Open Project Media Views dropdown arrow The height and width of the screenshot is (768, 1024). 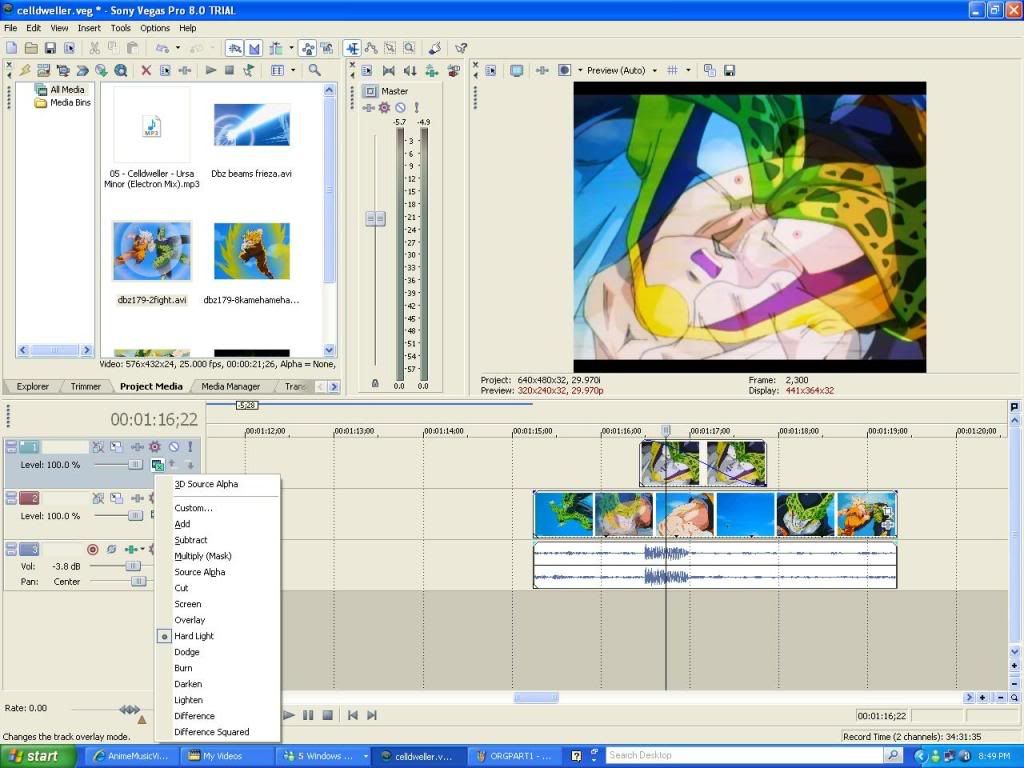[293, 70]
